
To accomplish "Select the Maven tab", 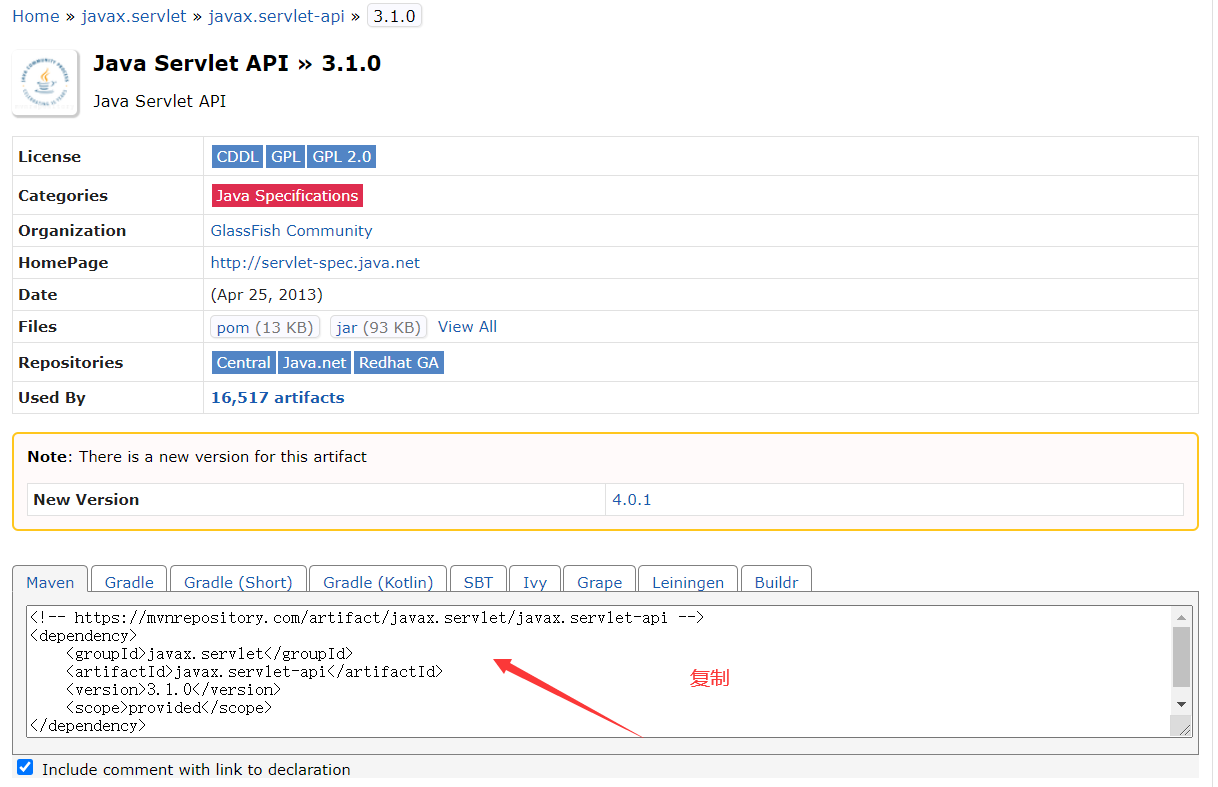I will tap(50, 581).
